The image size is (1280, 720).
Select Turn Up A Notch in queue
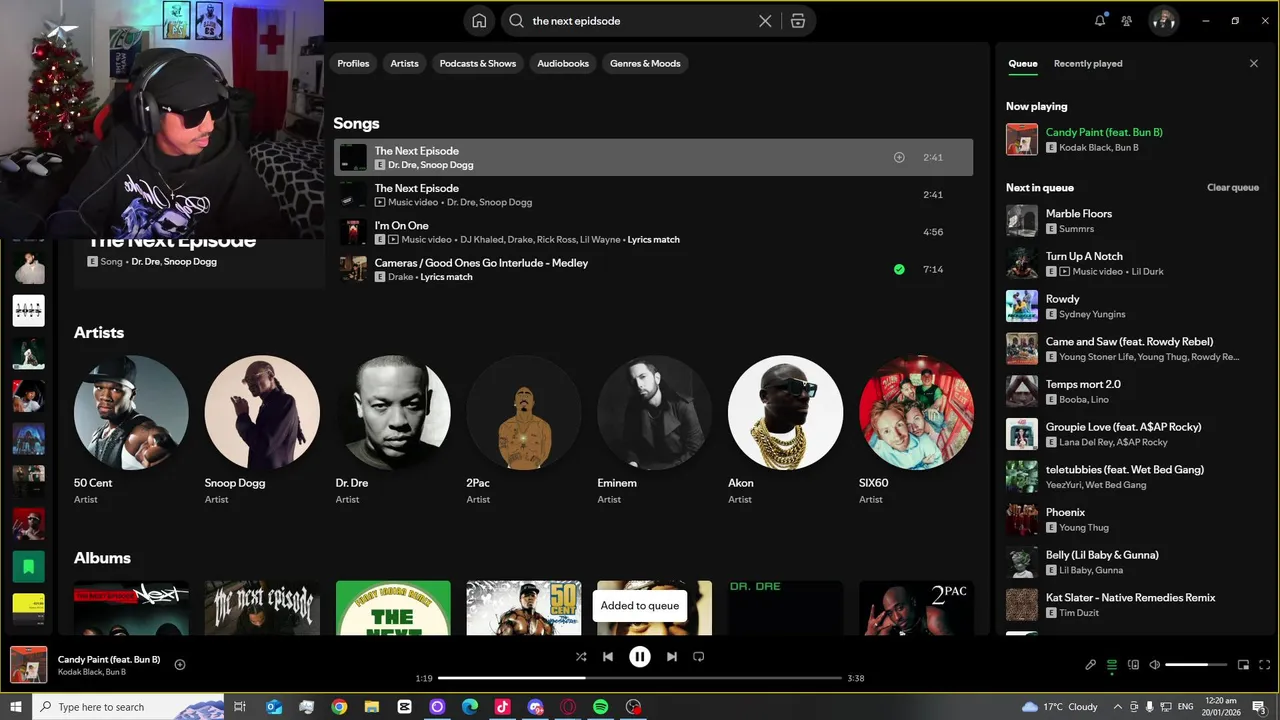(1133, 263)
